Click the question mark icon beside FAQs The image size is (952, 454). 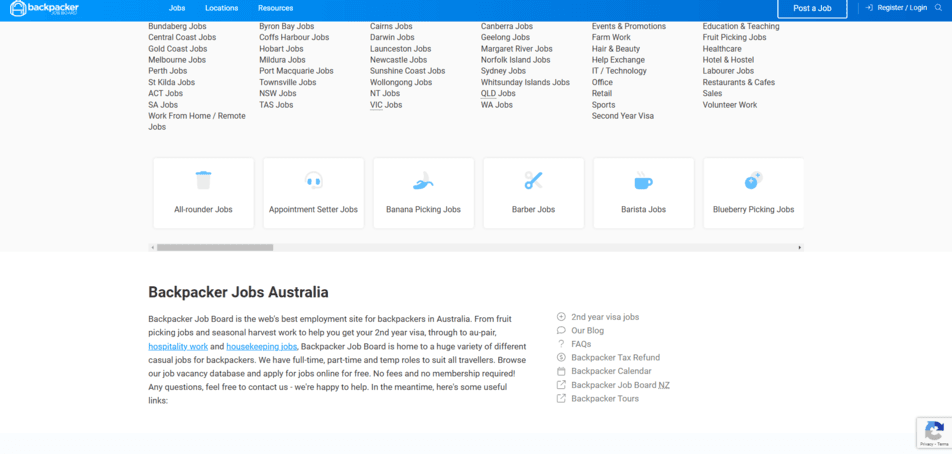(x=561, y=344)
